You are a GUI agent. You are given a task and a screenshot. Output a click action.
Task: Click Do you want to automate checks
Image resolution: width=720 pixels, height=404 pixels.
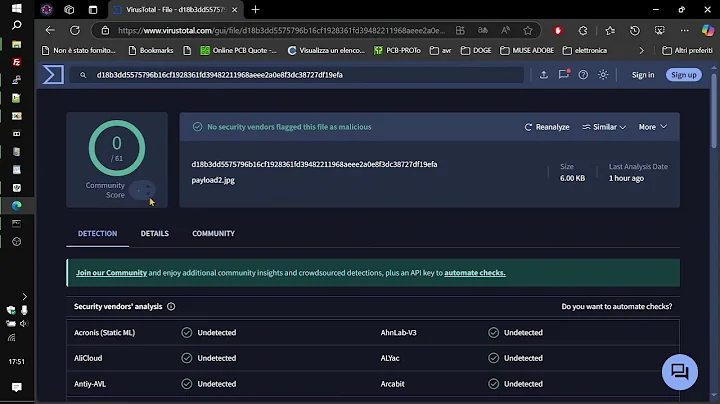coord(617,306)
